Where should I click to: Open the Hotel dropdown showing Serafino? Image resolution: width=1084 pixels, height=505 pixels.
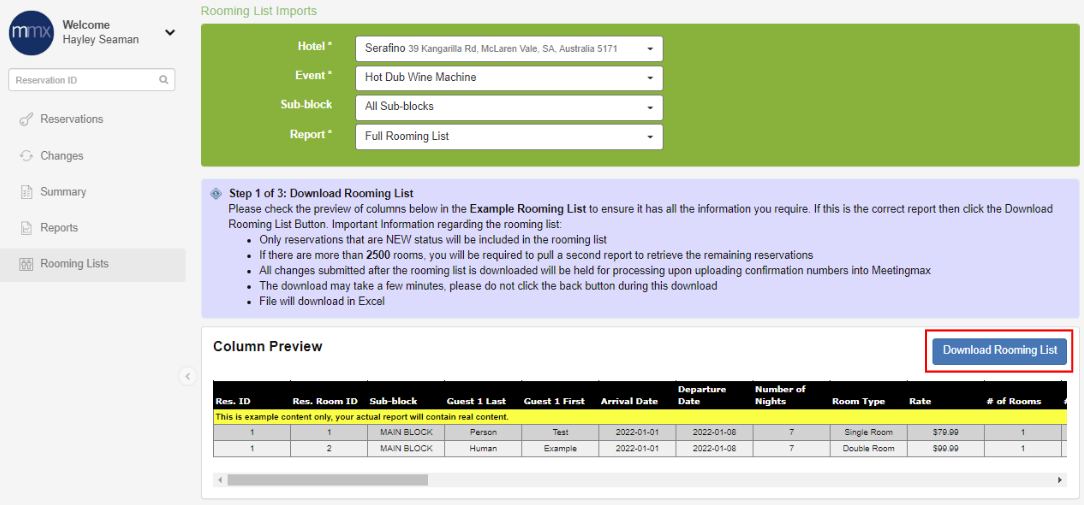point(510,49)
